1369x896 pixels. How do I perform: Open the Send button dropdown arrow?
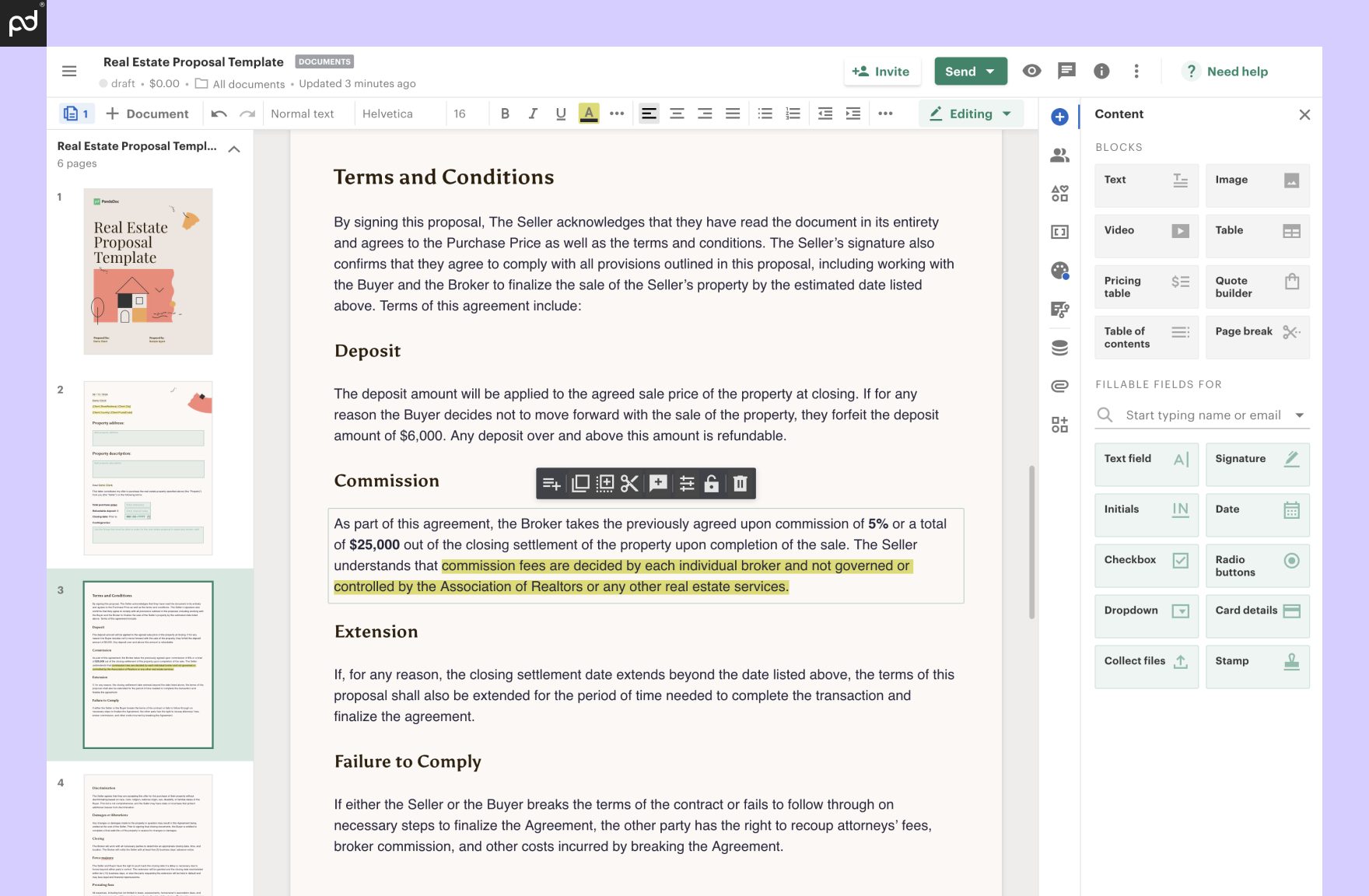click(990, 72)
